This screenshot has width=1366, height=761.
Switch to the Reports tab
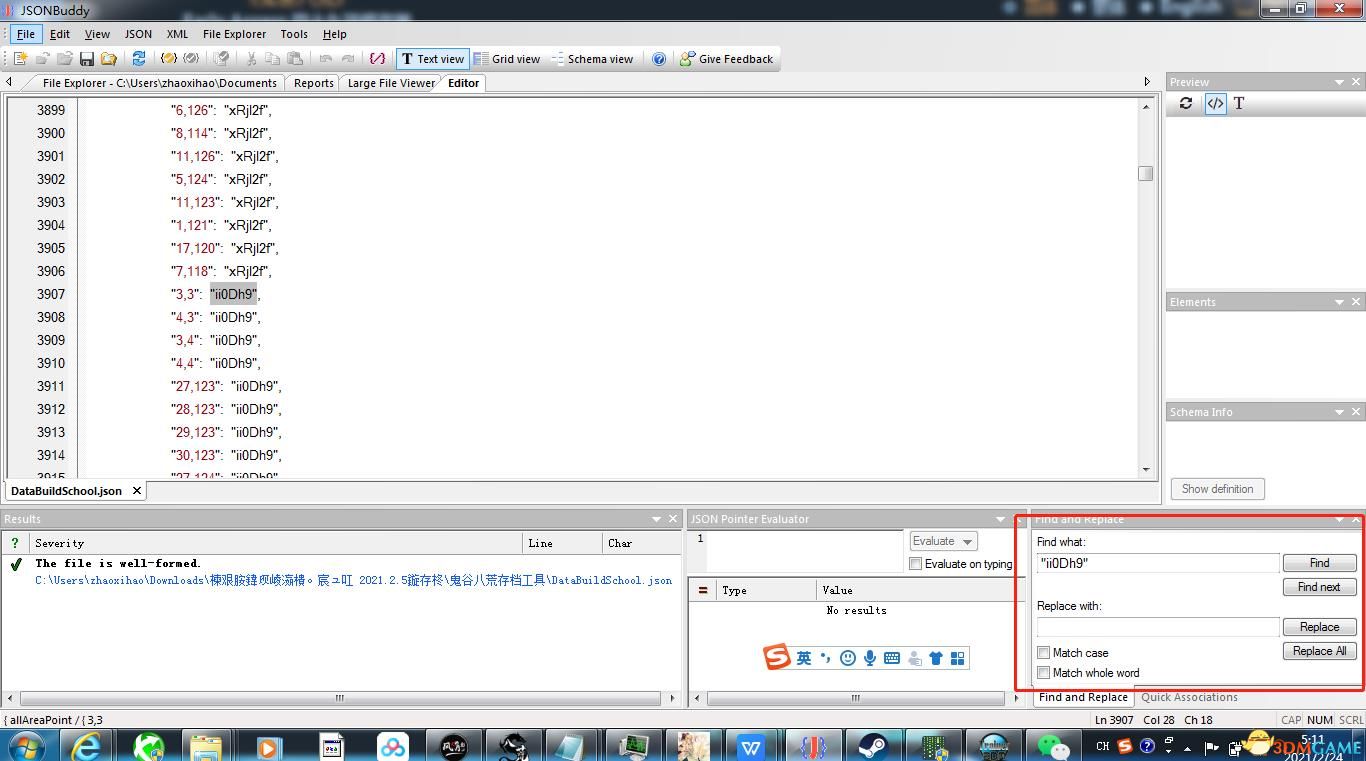[313, 83]
